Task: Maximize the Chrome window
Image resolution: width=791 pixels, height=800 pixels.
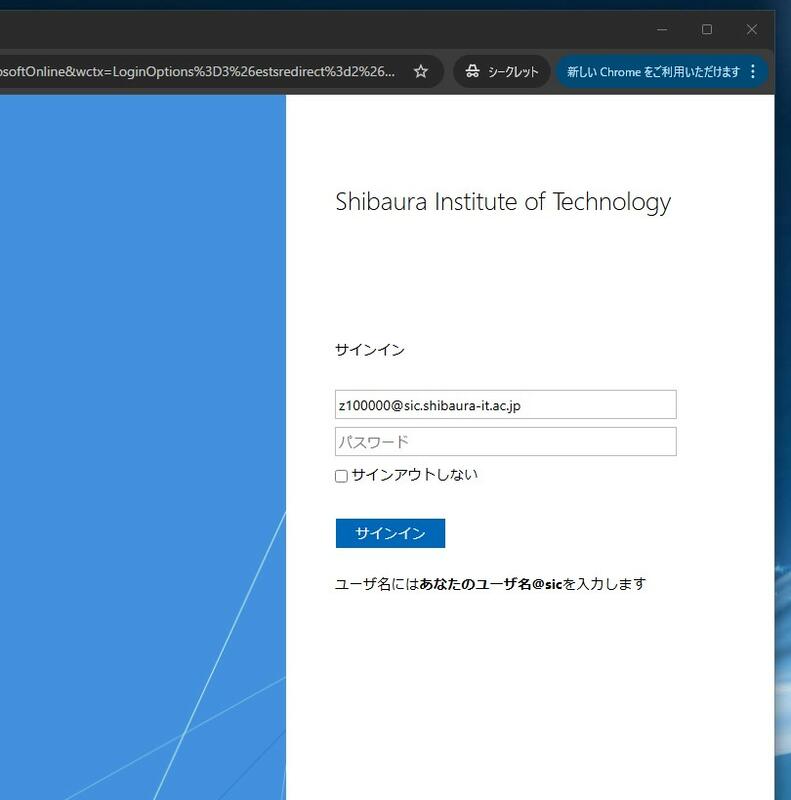Action: pos(707,30)
